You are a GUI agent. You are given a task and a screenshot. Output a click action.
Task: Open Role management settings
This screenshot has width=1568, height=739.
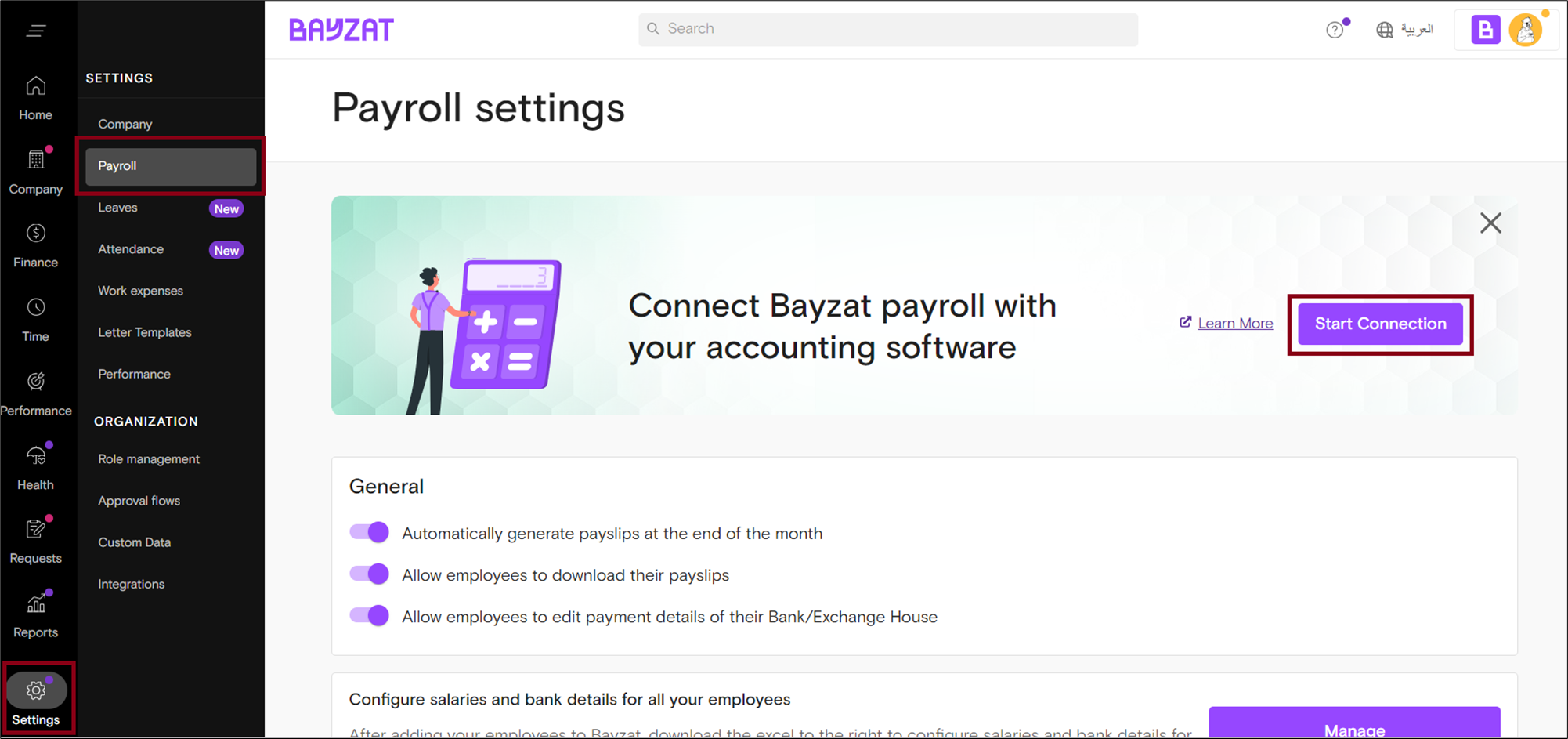(149, 459)
